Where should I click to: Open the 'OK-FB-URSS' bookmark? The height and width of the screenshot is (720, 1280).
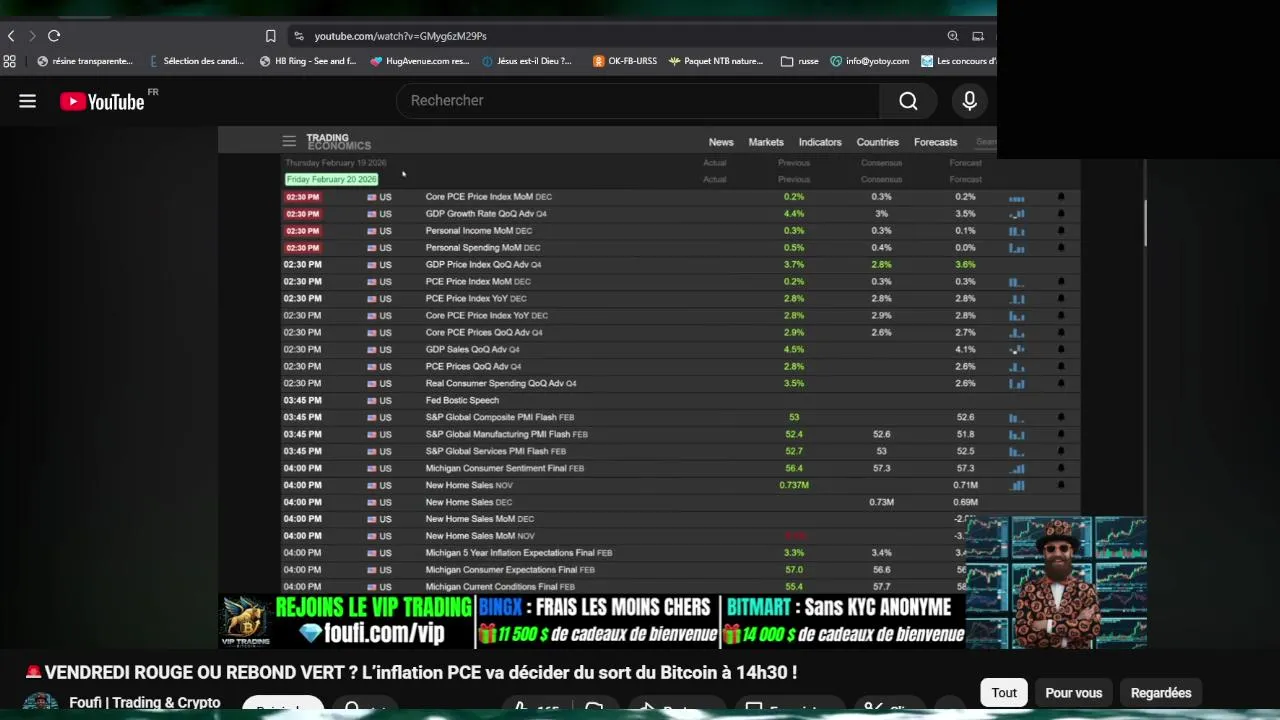625,61
